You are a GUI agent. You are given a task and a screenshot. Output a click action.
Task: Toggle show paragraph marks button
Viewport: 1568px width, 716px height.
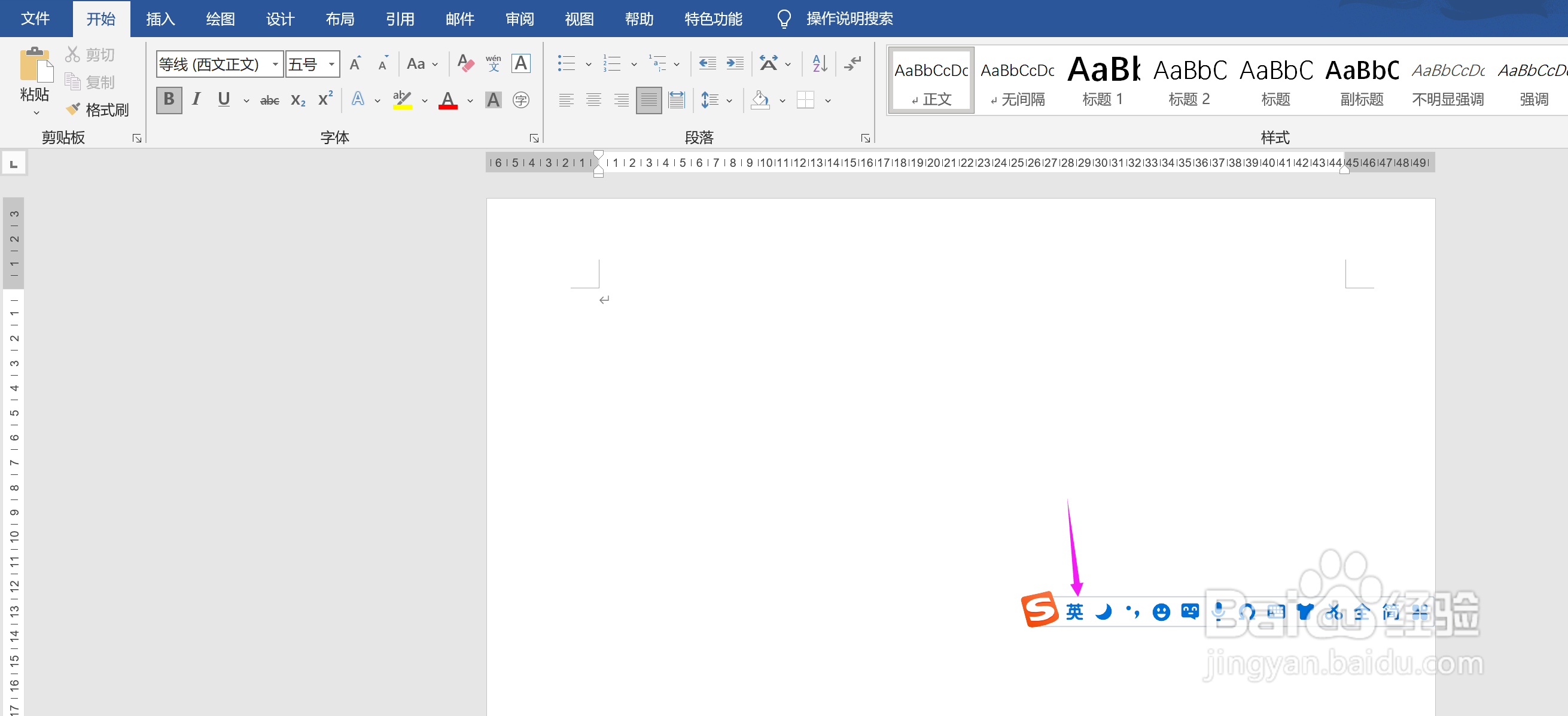852,63
